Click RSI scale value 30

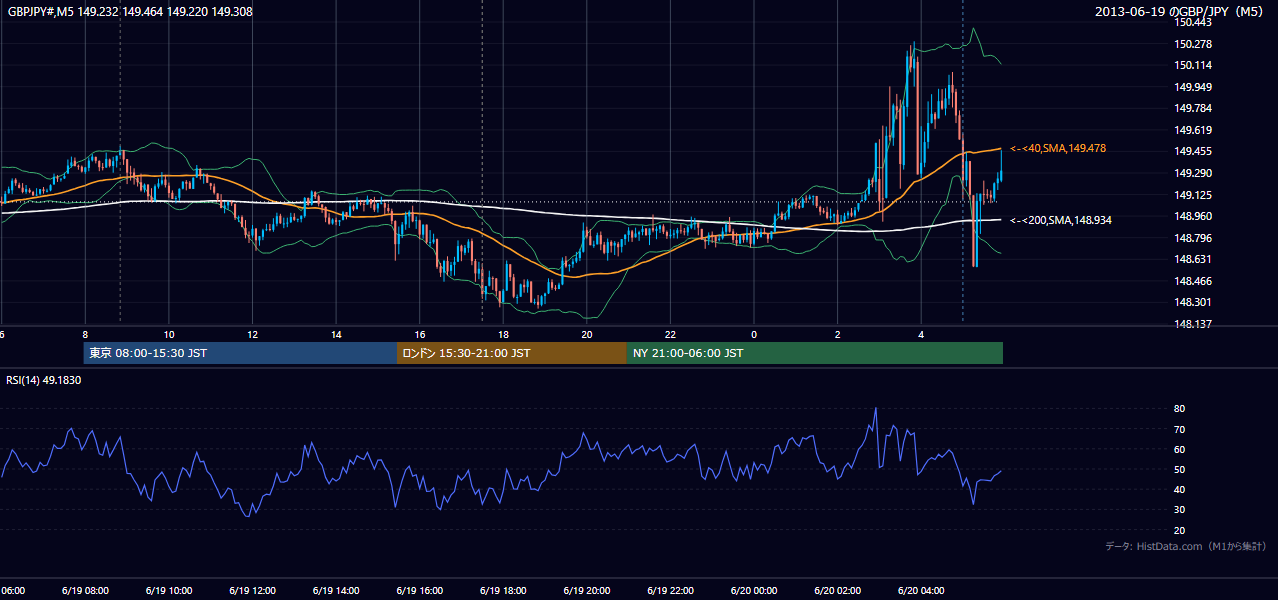pyautogui.click(x=1180, y=509)
